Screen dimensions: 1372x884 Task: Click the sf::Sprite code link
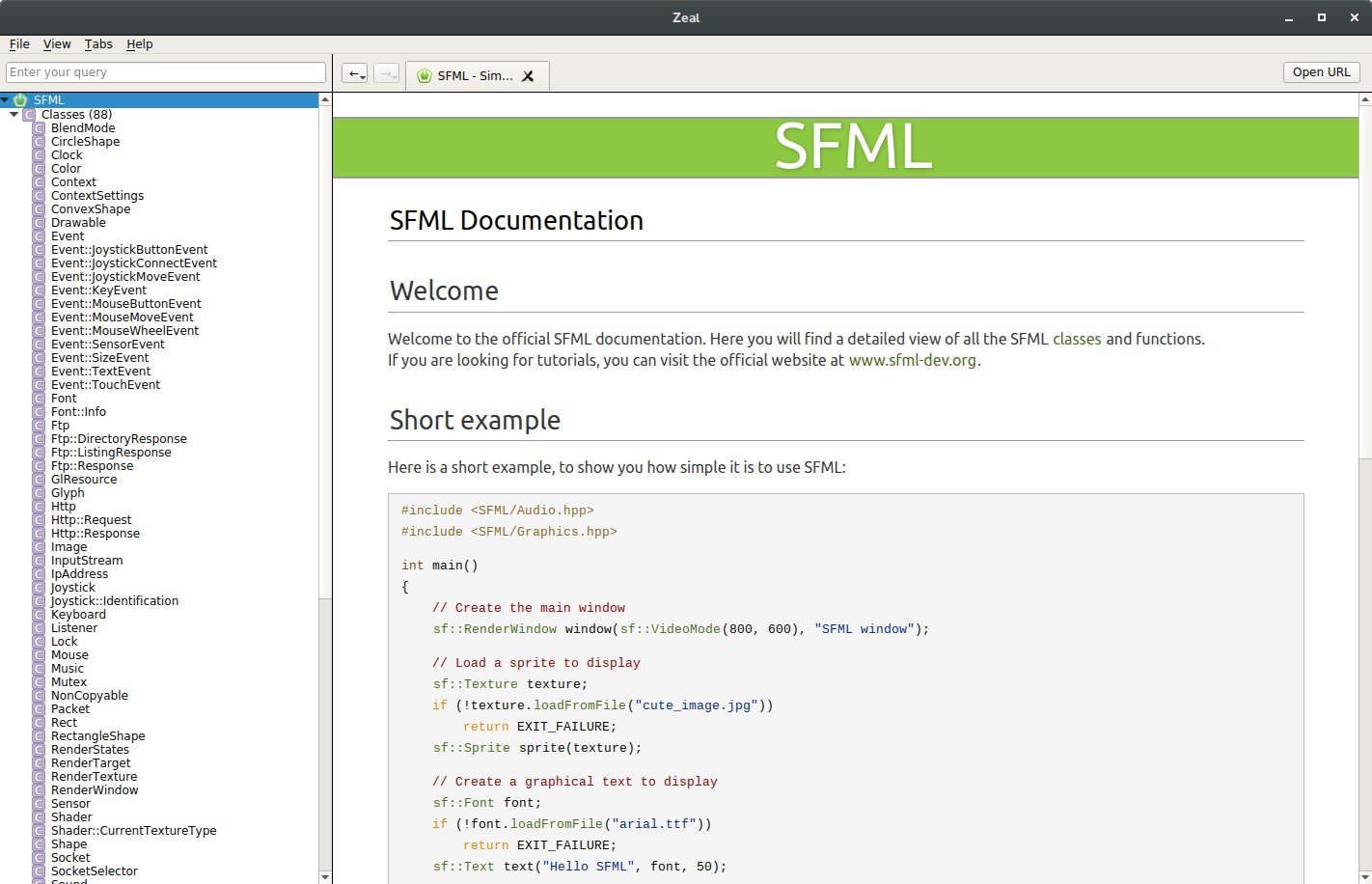click(x=472, y=748)
